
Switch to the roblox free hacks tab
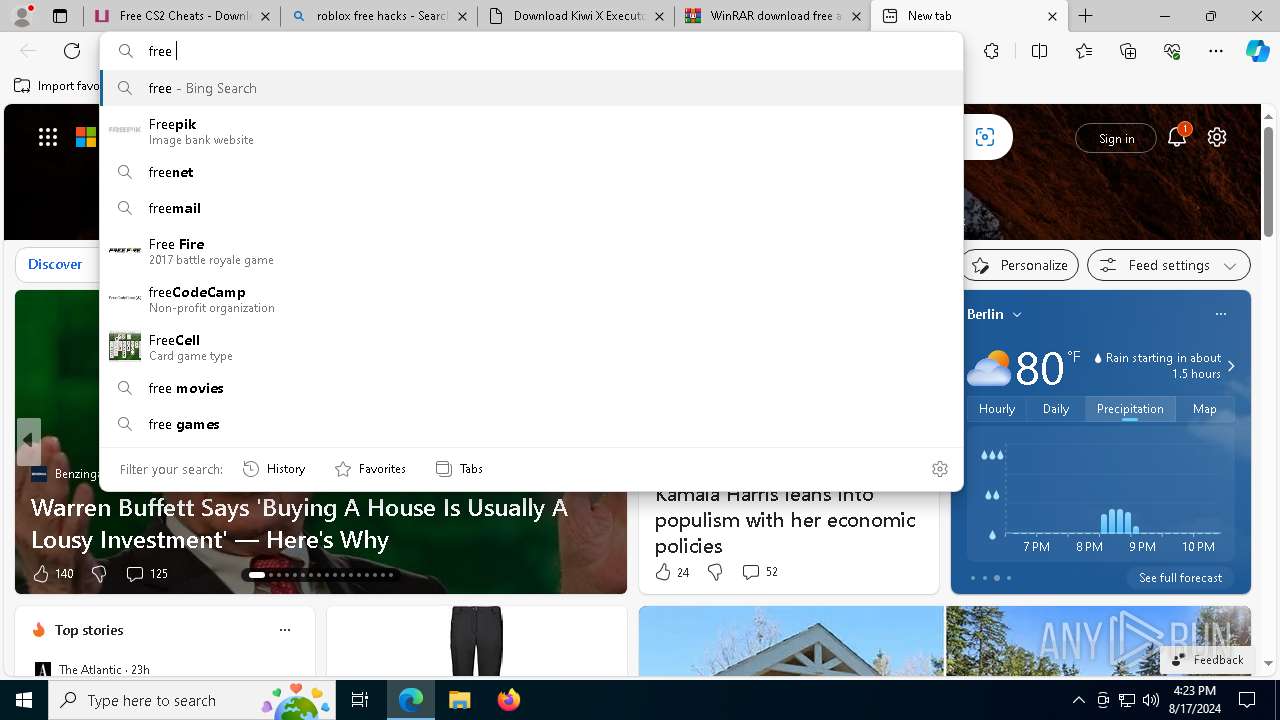378,16
